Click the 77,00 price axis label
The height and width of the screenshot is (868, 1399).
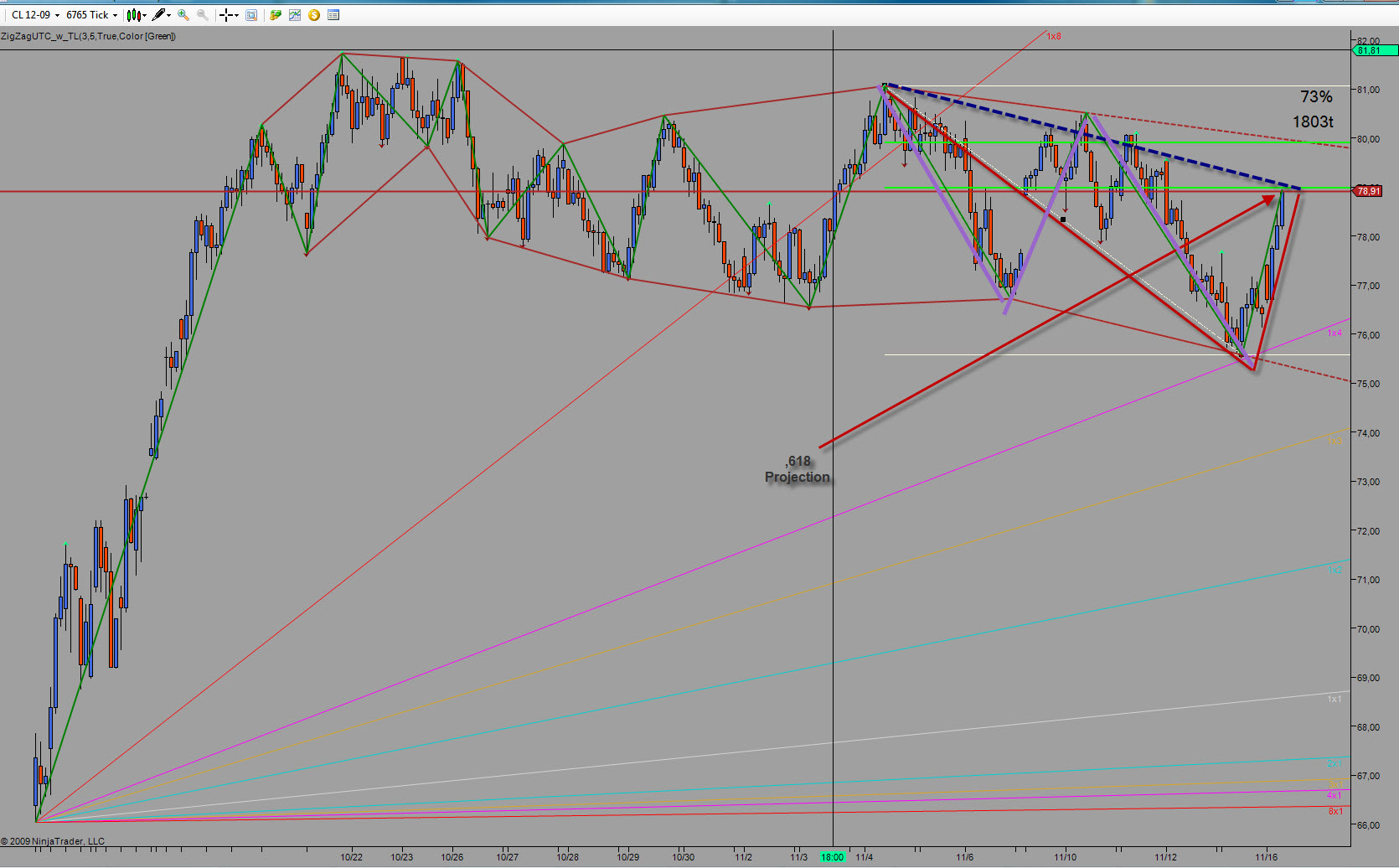pyautogui.click(x=1368, y=286)
